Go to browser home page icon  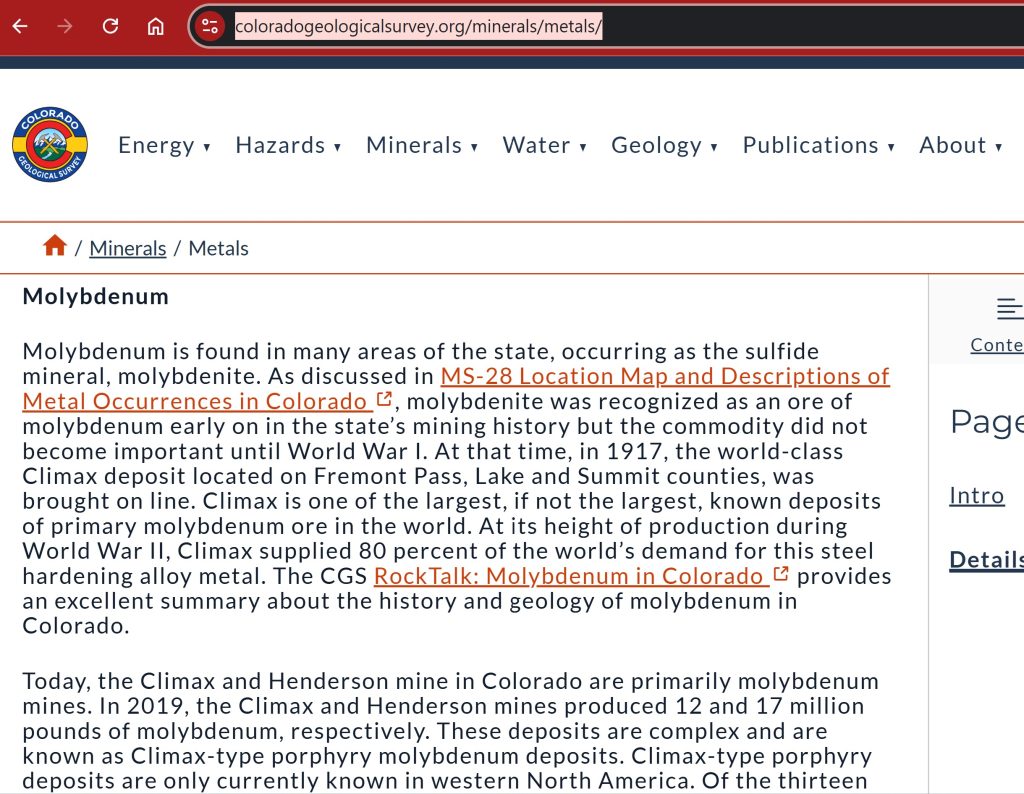click(156, 26)
